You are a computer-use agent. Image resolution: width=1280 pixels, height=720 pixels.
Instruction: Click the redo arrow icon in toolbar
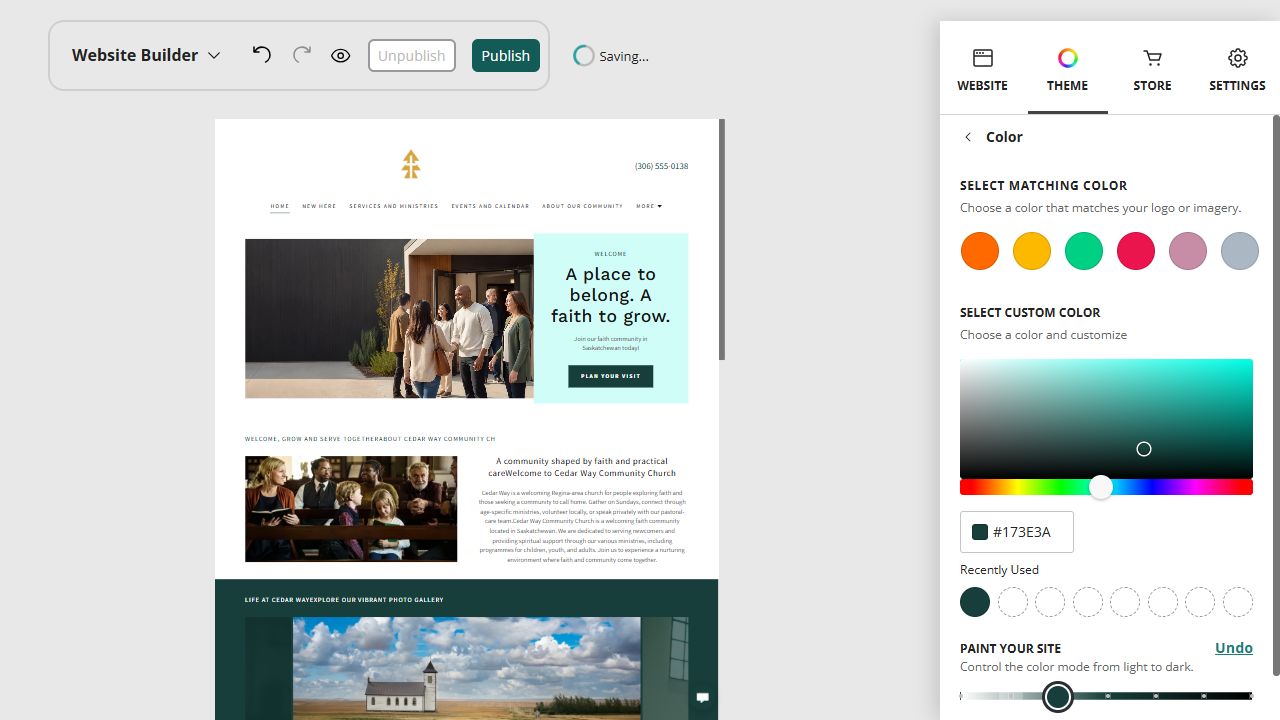(x=302, y=55)
